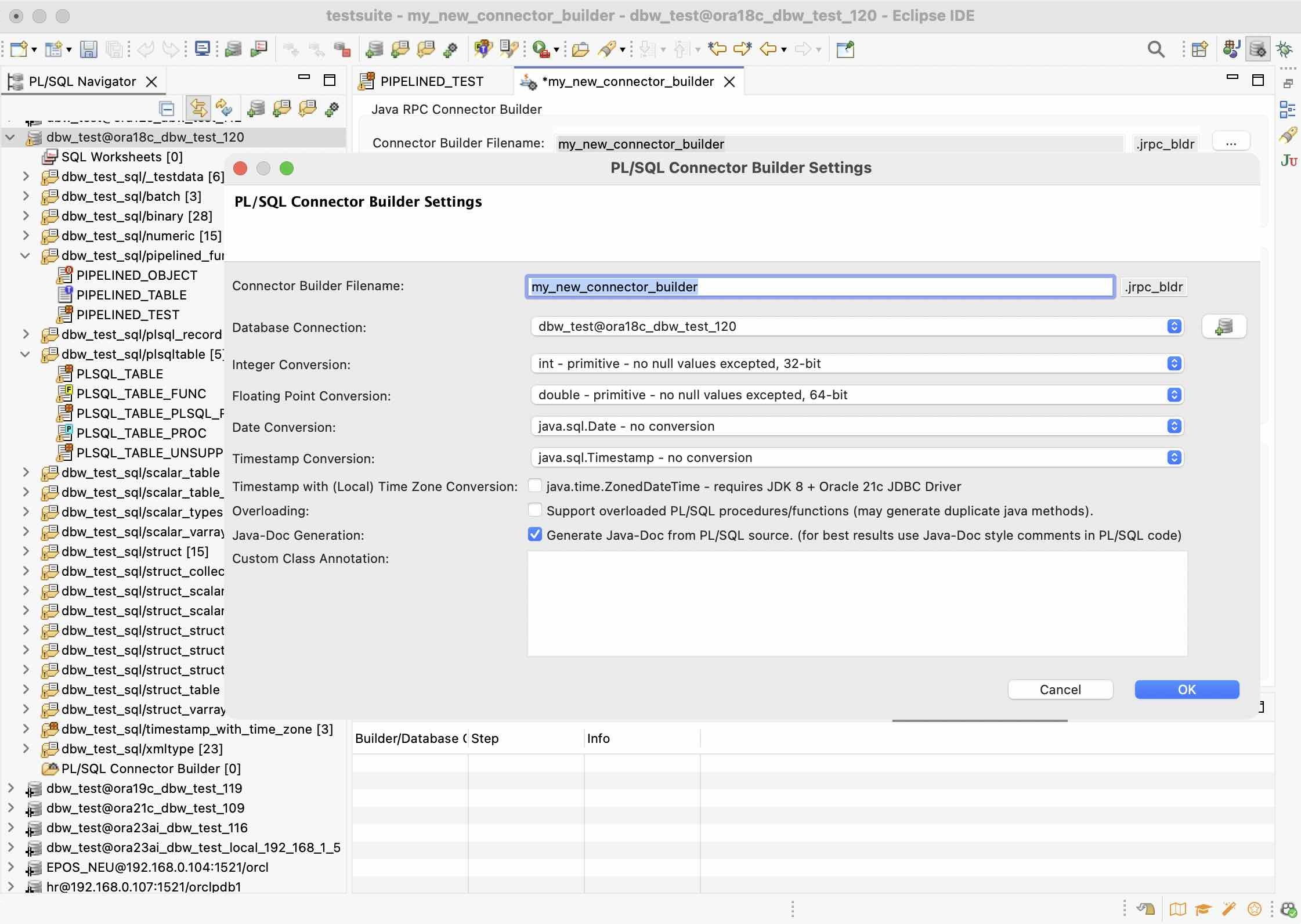The height and width of the screenshot is (924, 1301).
Task: Undo the last action from the toolbar
Action: [146, 49]
